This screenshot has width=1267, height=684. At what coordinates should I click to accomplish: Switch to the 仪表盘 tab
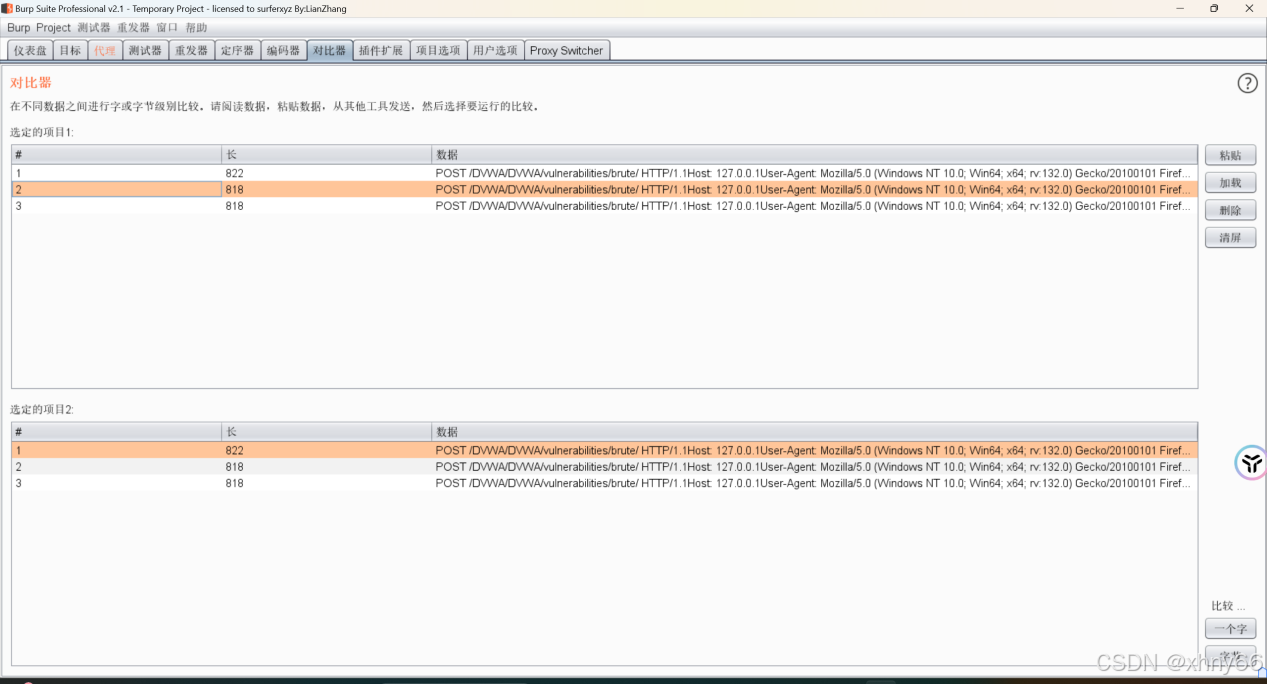(x=30, y=50)
